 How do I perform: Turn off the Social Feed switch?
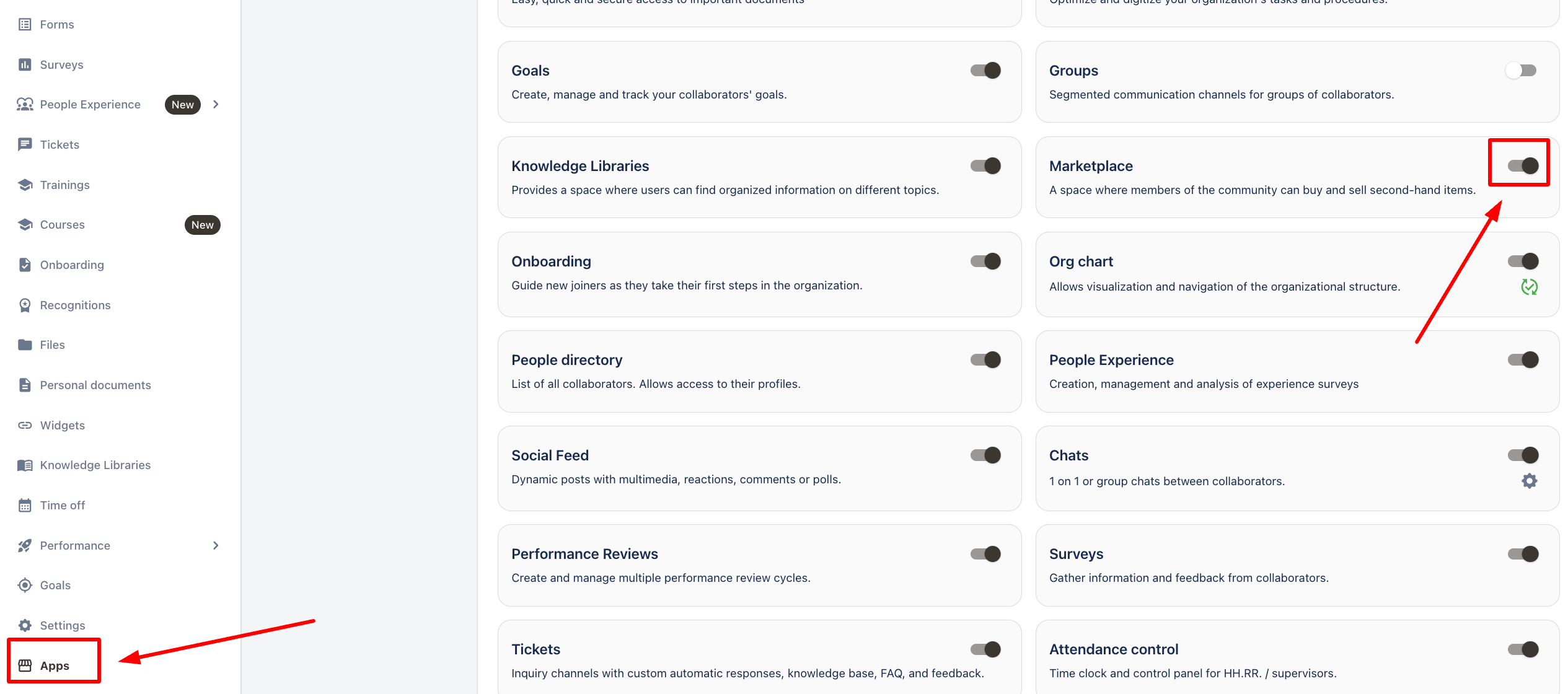[x=985, y=455]
